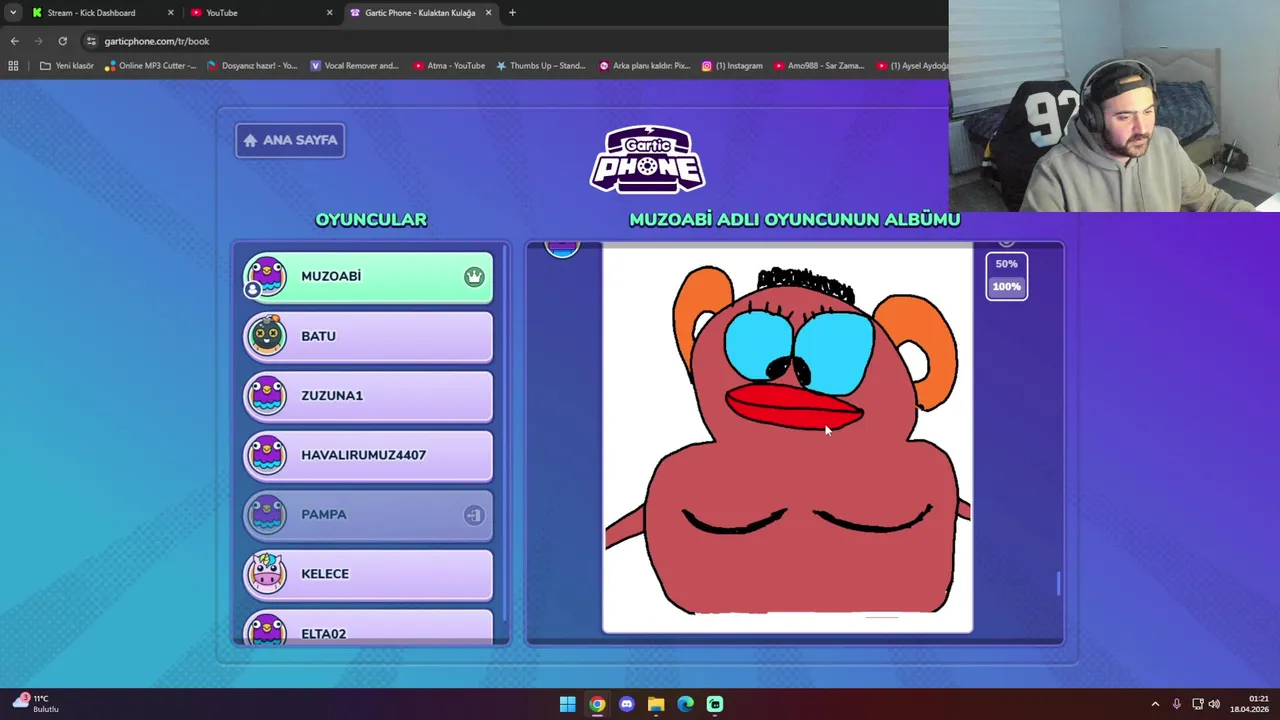
Task: Open File Explorer from taskbar
Action: (x=656, y=704)
